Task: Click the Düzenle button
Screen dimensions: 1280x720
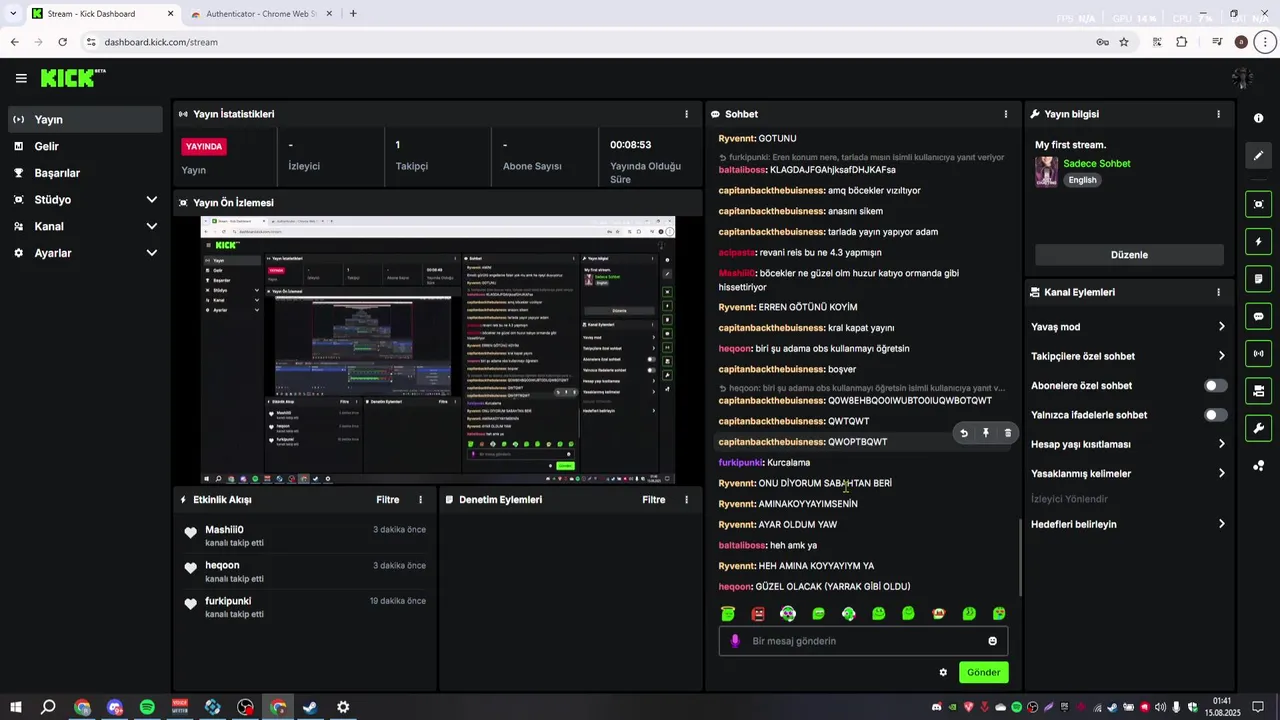Action: pyautogui.click(x=1129, y=255)
